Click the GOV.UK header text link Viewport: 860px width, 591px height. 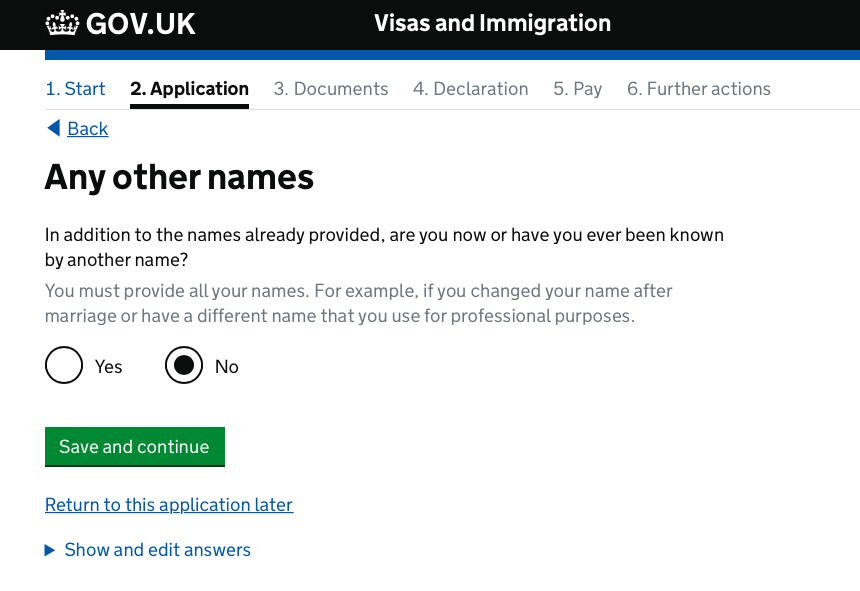tap(140, 24)
